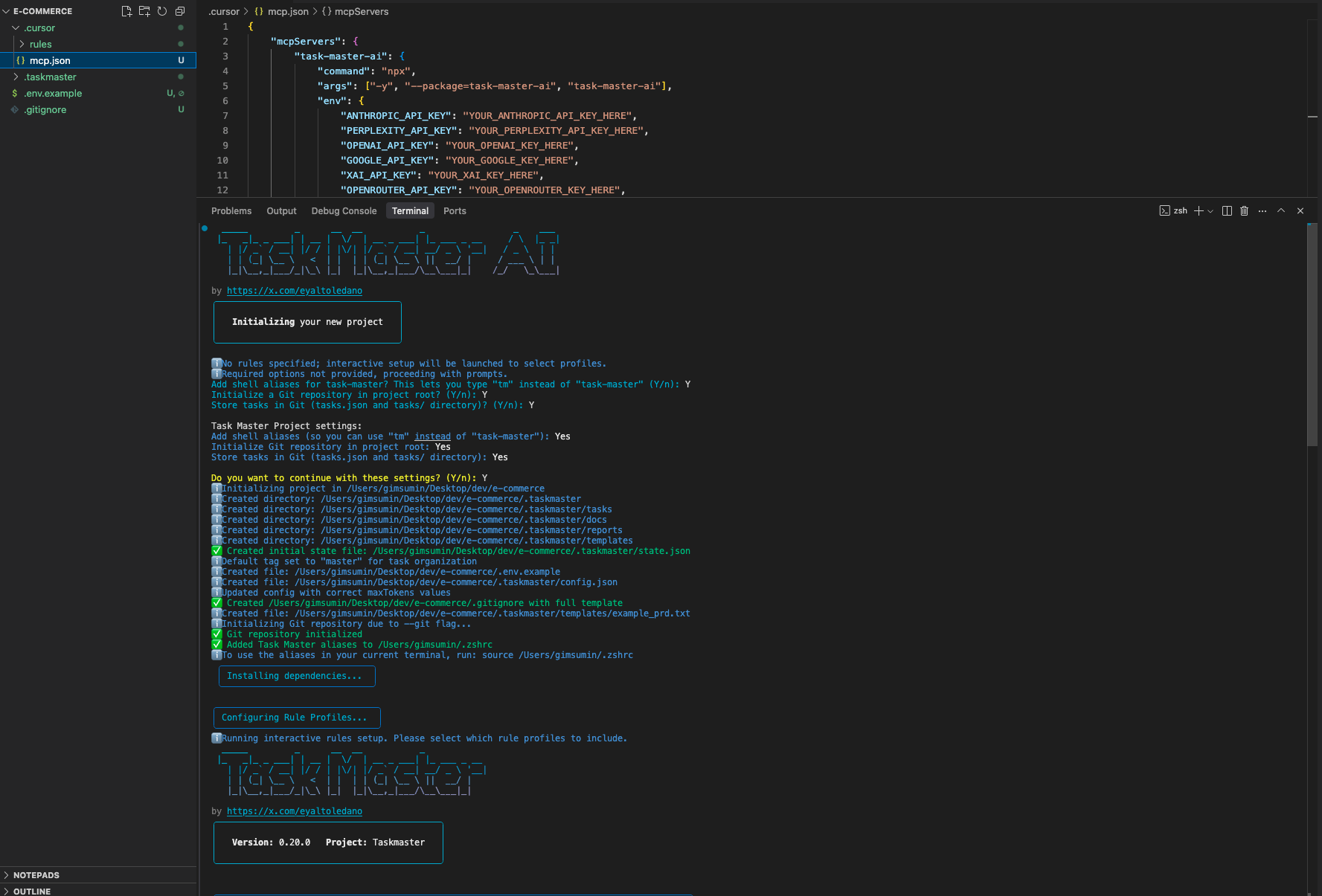
Task: Create a new folder in E-COMMERCE
Action: point(144,11)
